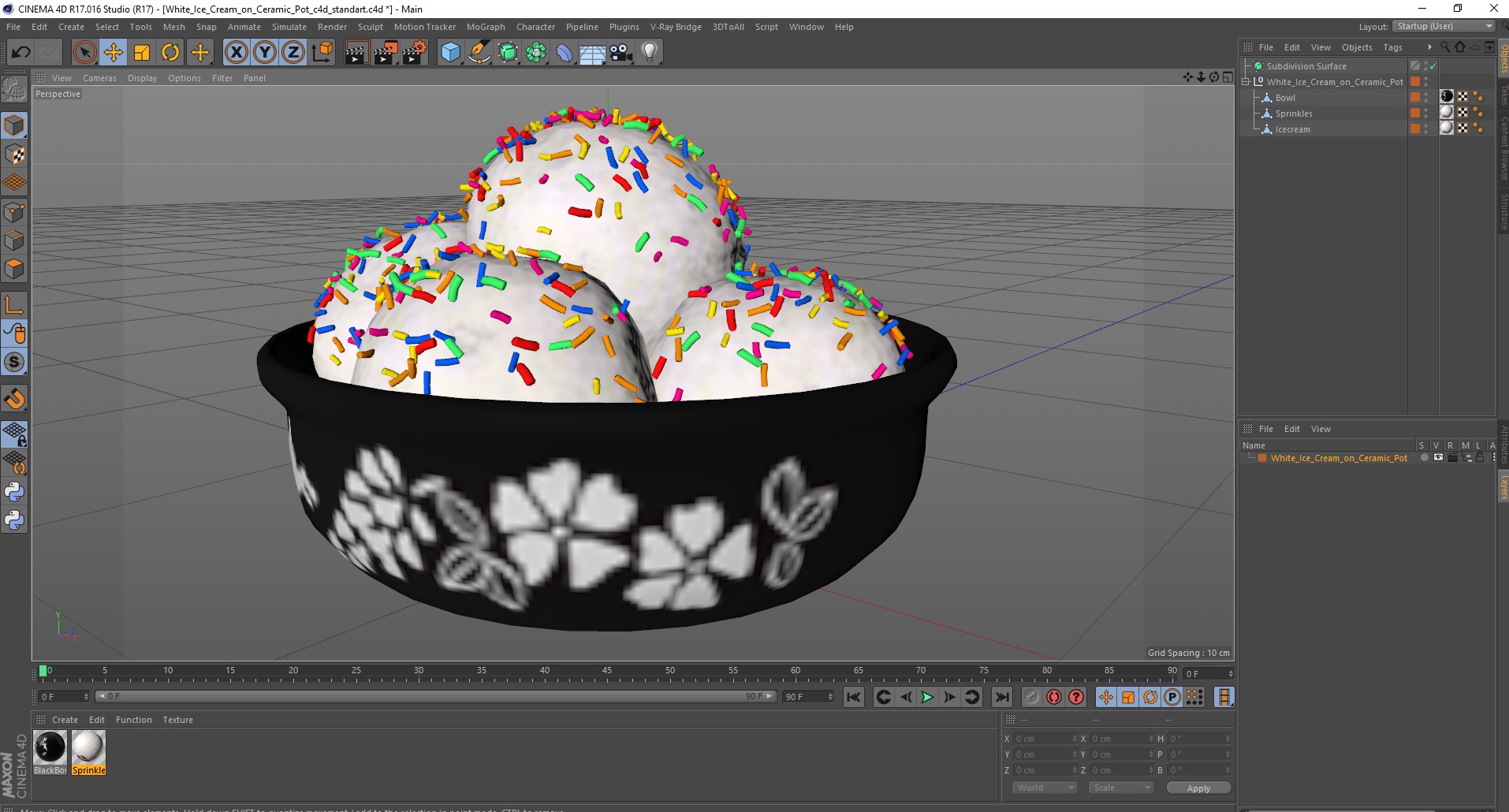1509x812 pixels.
Task: Toggle Subdivision Surface enable checkmark
Action: click(1433, 66)
